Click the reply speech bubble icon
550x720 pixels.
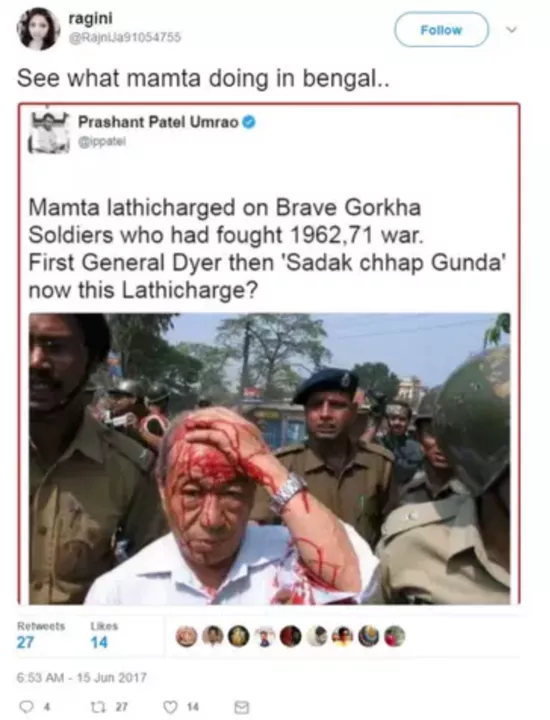[28, 707]
